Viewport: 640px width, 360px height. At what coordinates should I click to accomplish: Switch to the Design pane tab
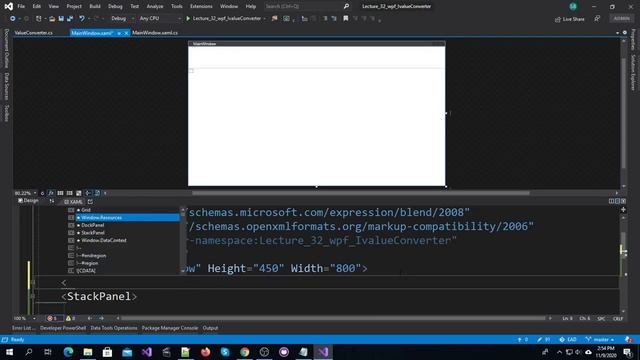(28, 201)
